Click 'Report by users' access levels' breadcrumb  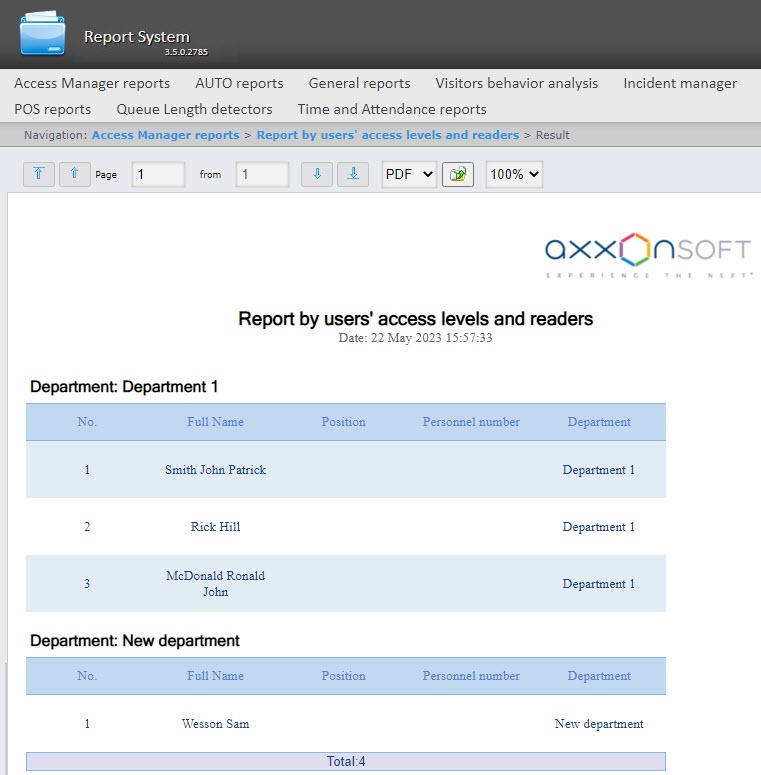pyautogui.click(x=387, y=135)
